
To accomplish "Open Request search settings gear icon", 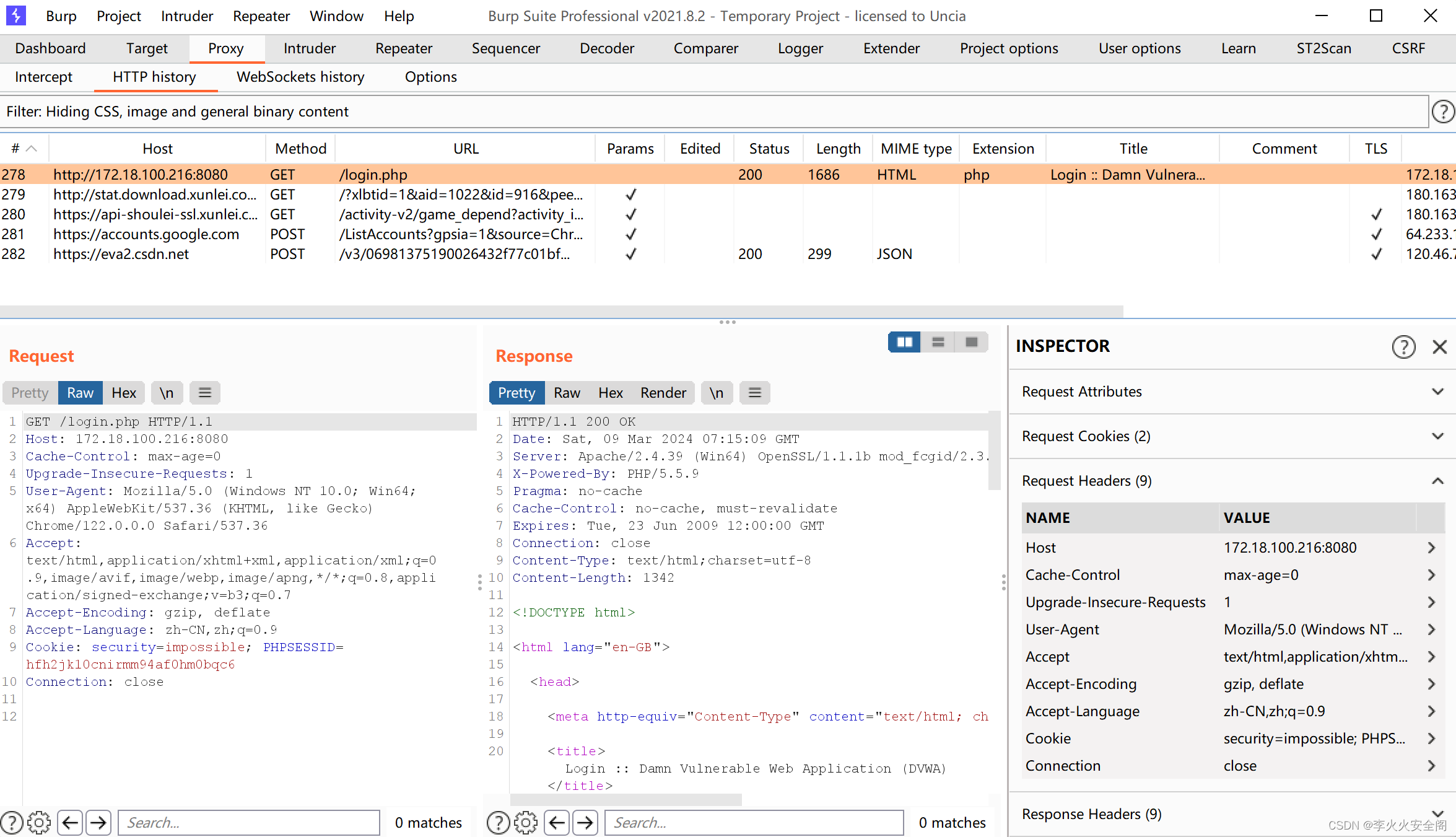I will pos(39,823).
